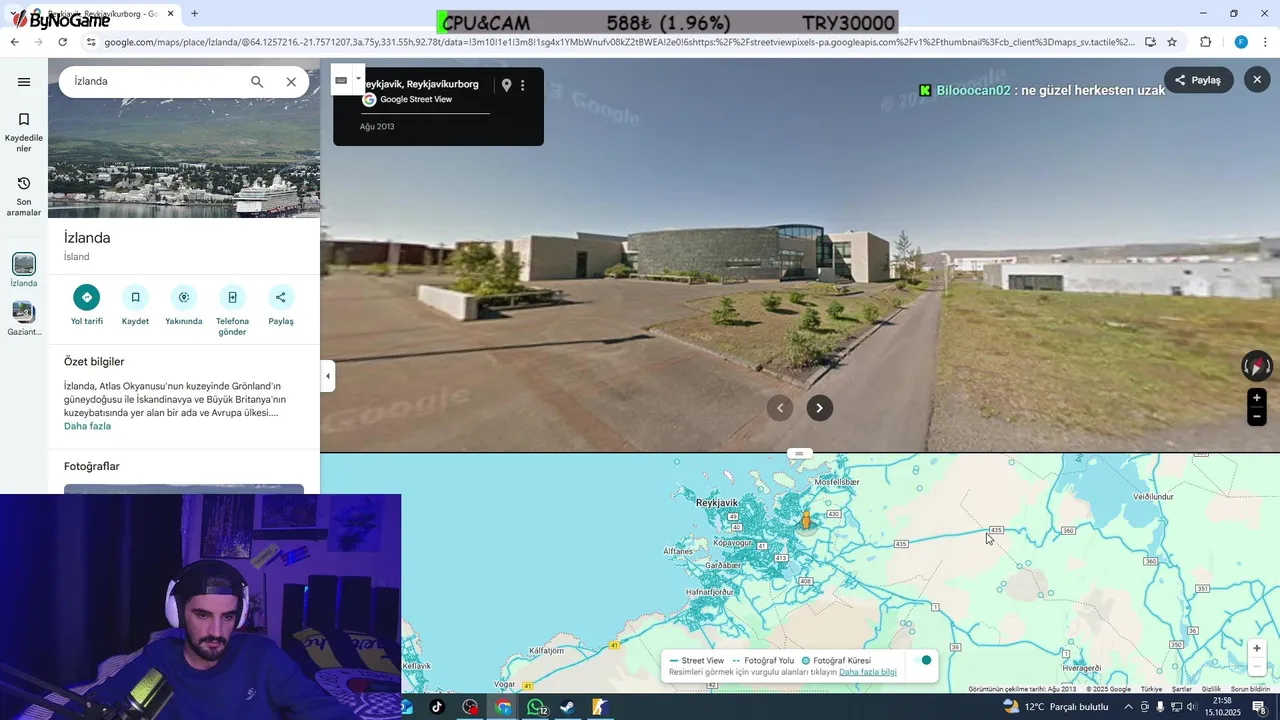Click the Pegman marker on the map
1280x720 pixels.
[x=806, y=519]
